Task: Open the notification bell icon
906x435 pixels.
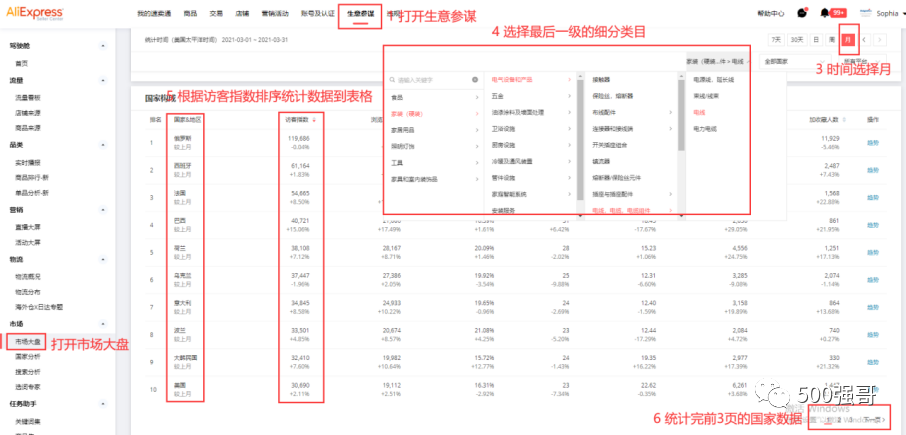Action: (825, 13)
